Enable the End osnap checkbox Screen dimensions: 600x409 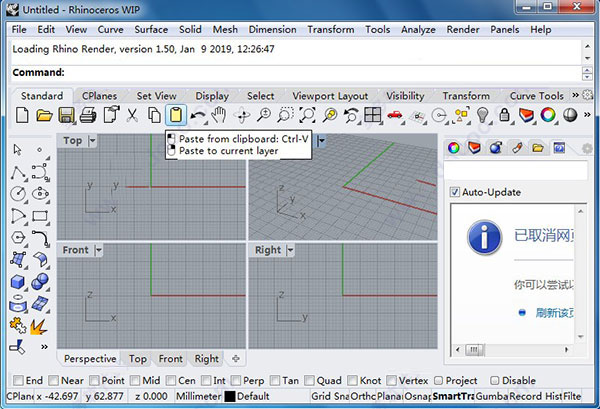17,381
